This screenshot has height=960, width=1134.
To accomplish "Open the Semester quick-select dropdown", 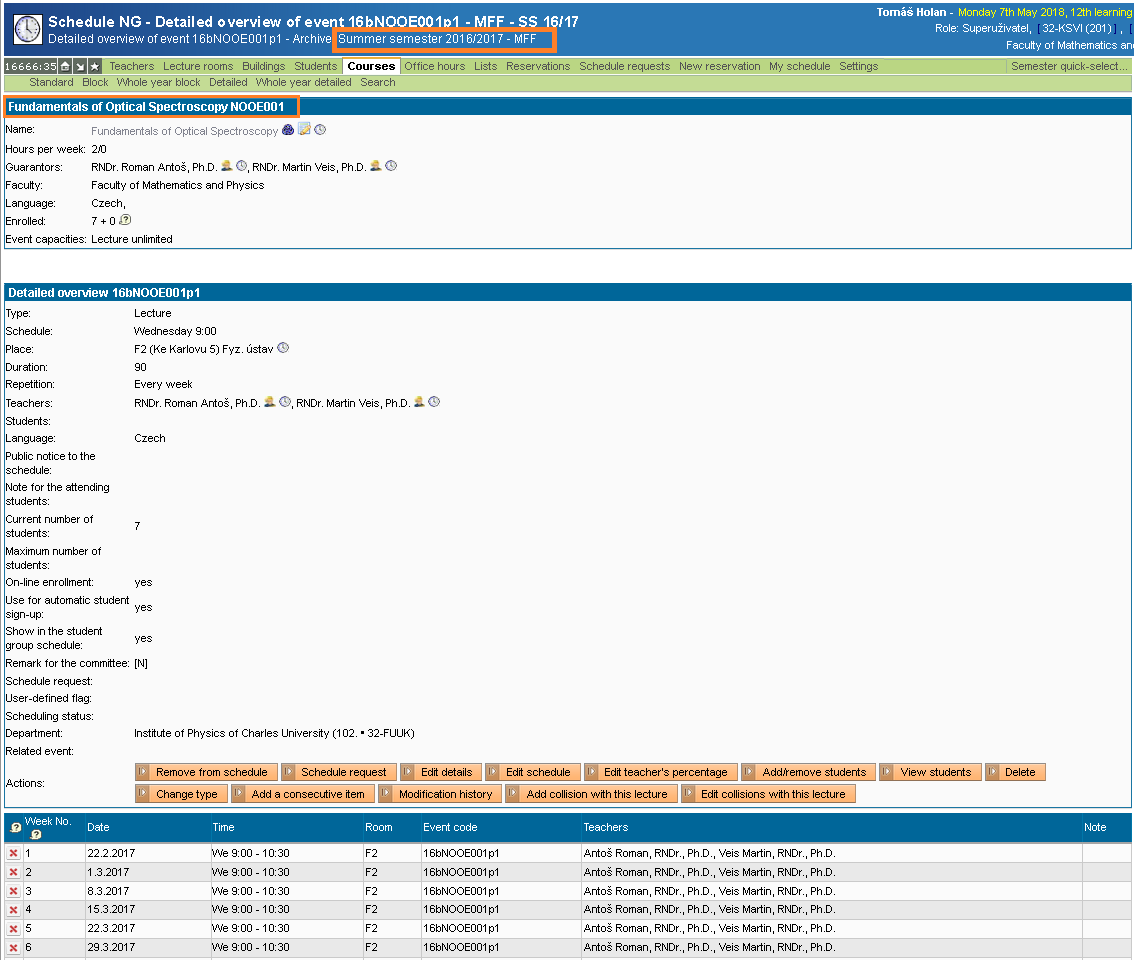I will pos(1069,66).
